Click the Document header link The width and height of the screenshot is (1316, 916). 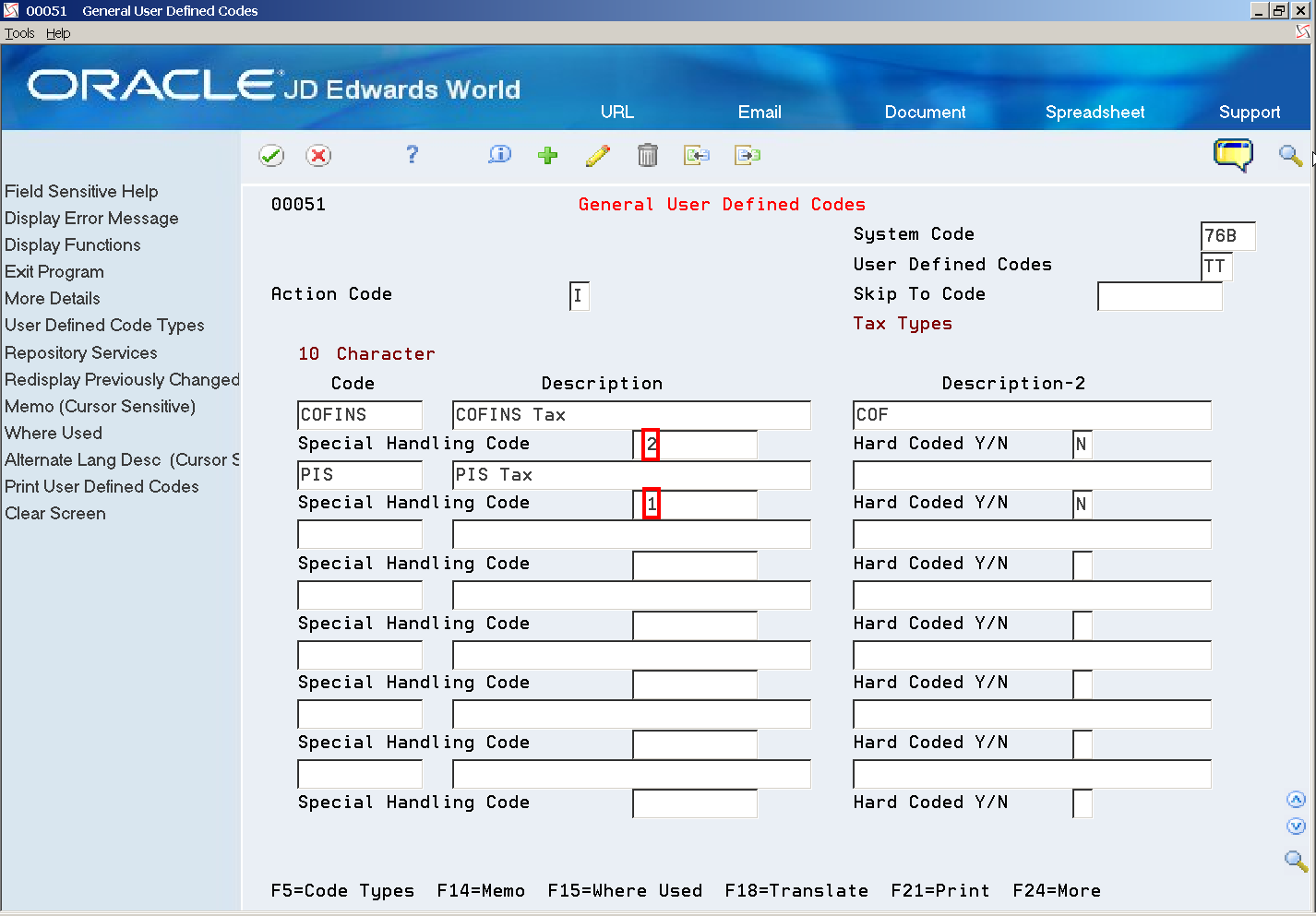[x=925, y=112]
